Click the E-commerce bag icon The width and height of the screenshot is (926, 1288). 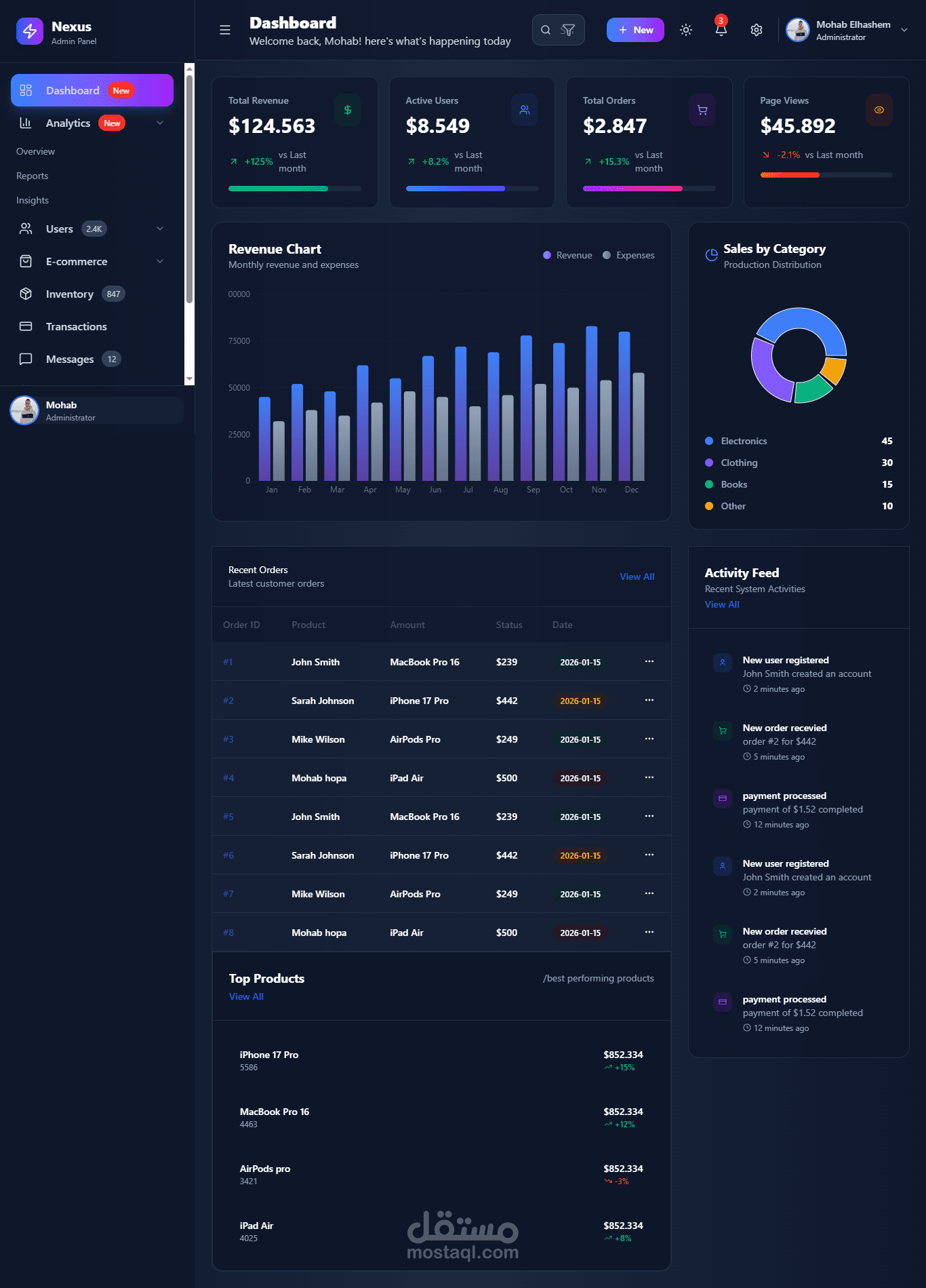[26, 261]
